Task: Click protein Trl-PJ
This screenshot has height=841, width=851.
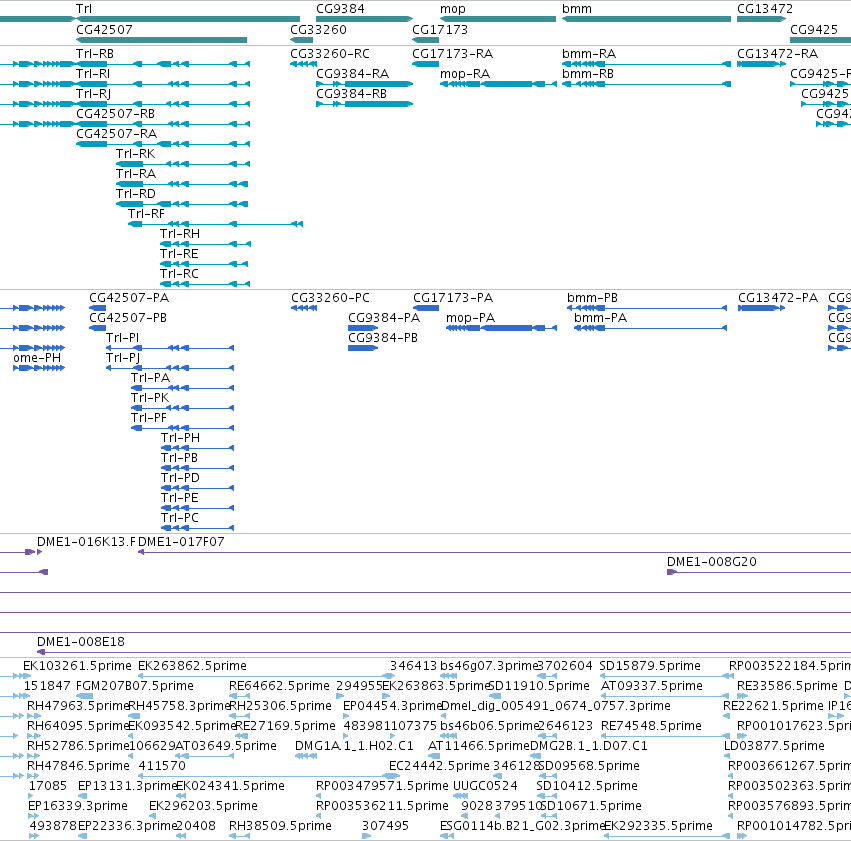Action: (123, 358)
